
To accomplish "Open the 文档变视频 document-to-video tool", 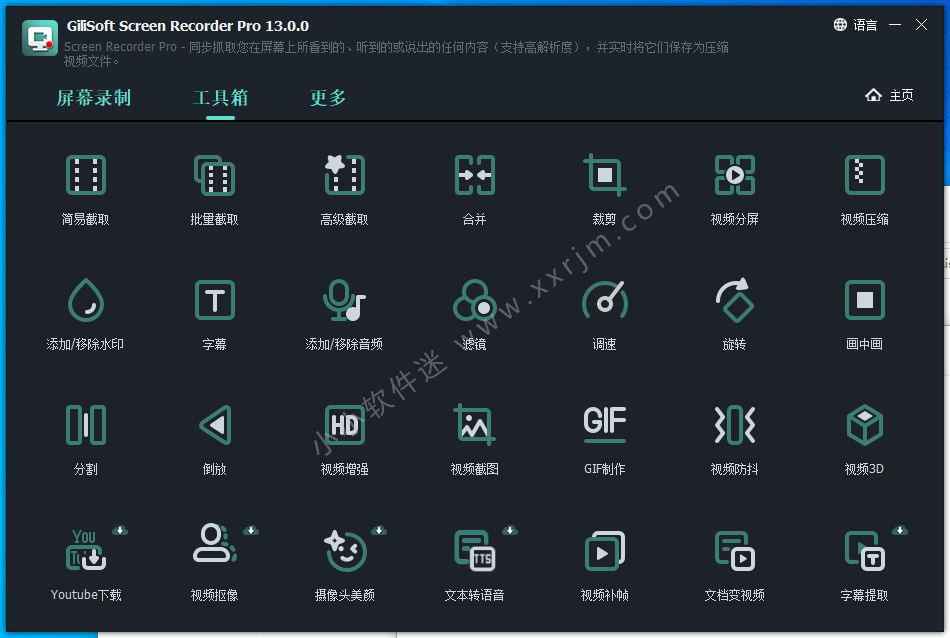I will pos(734,567).
